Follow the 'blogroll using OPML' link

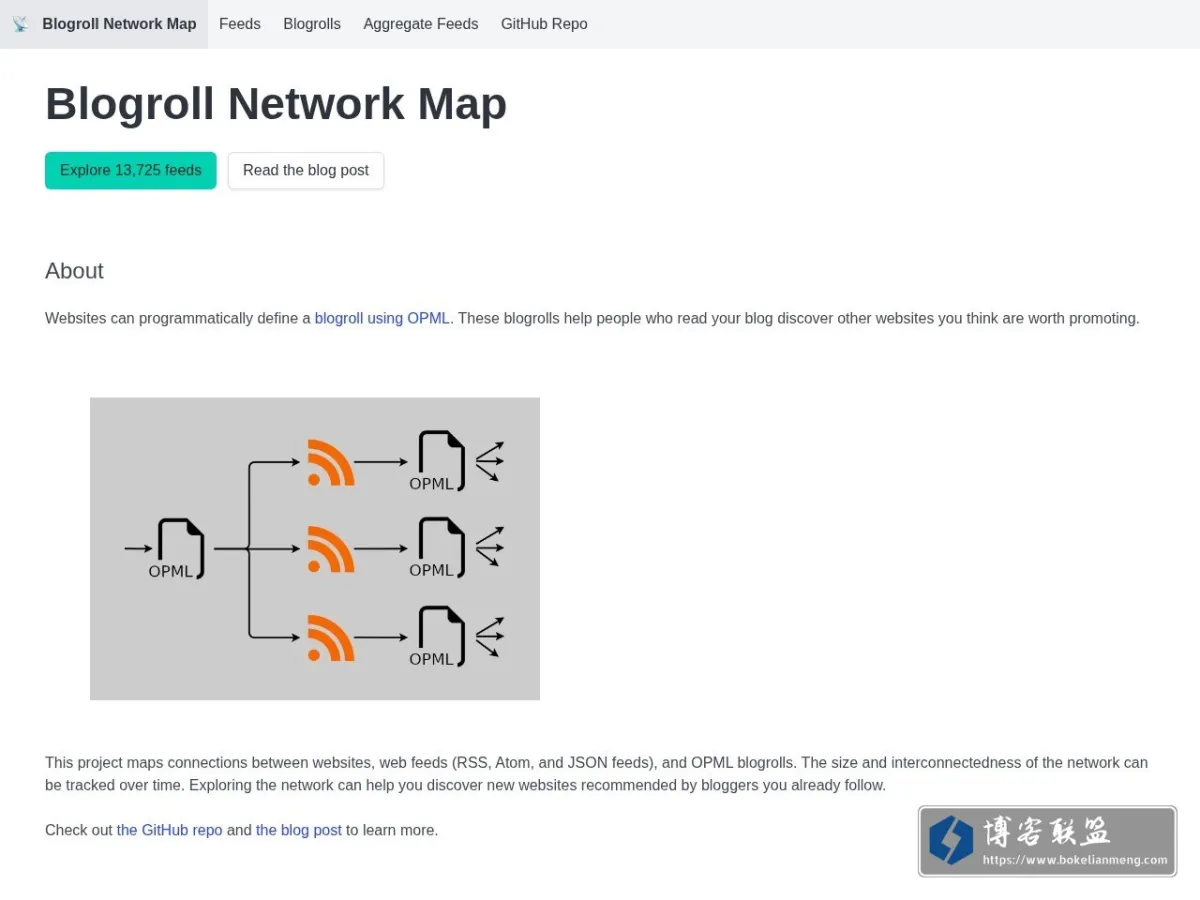pyautogui.click(x=382, y=318)
